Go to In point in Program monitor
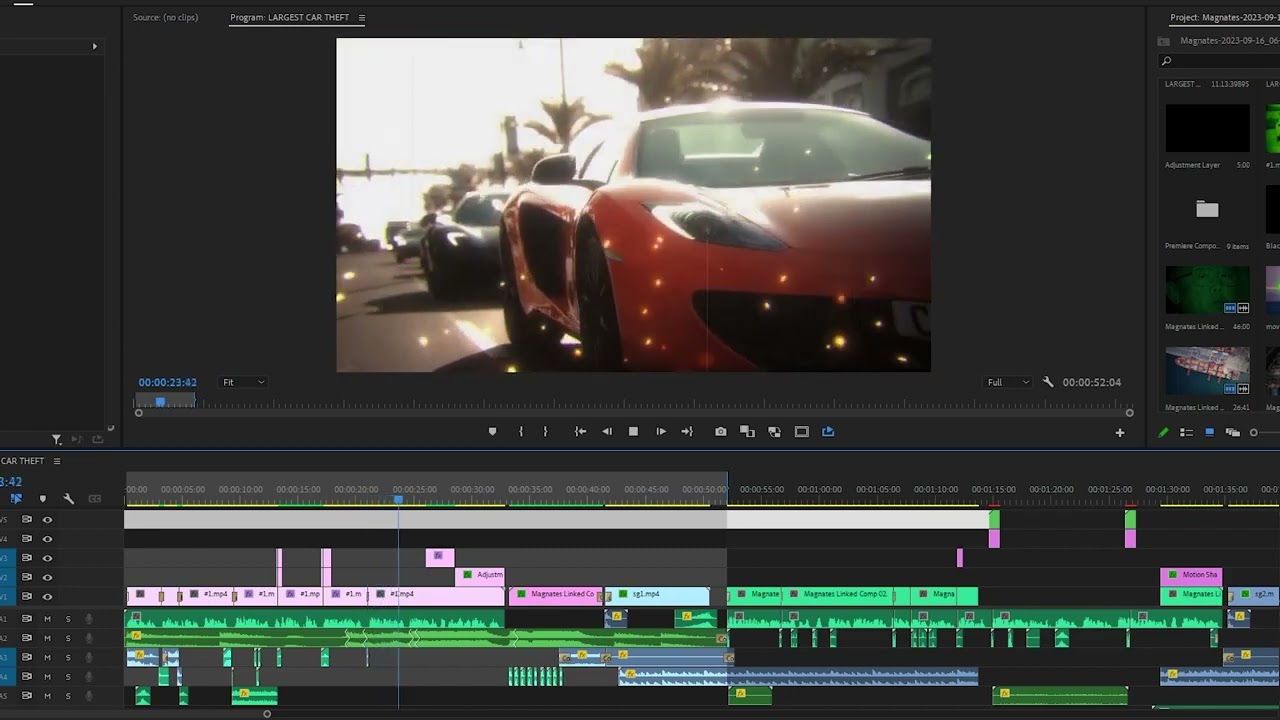Screen dimensions: 1280x720 [x=580, y=432]
